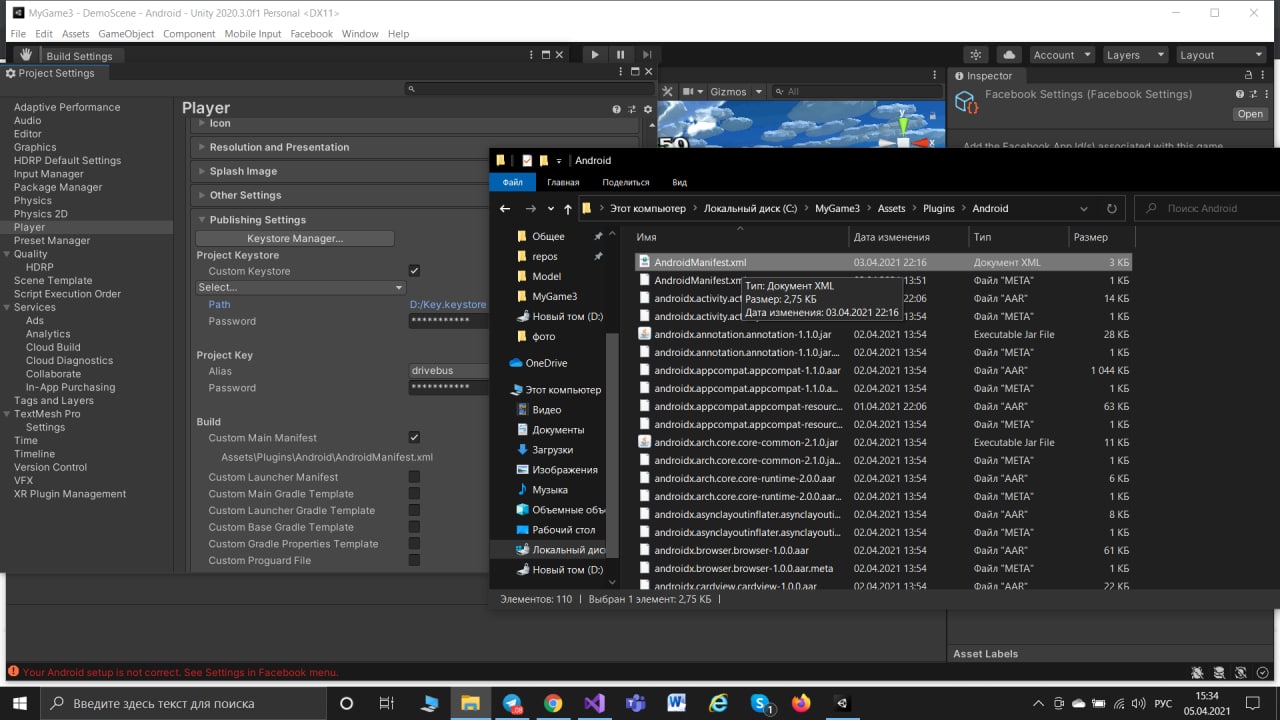Open the Account dropdown
1280x720 pixels.
(1061, 55)
